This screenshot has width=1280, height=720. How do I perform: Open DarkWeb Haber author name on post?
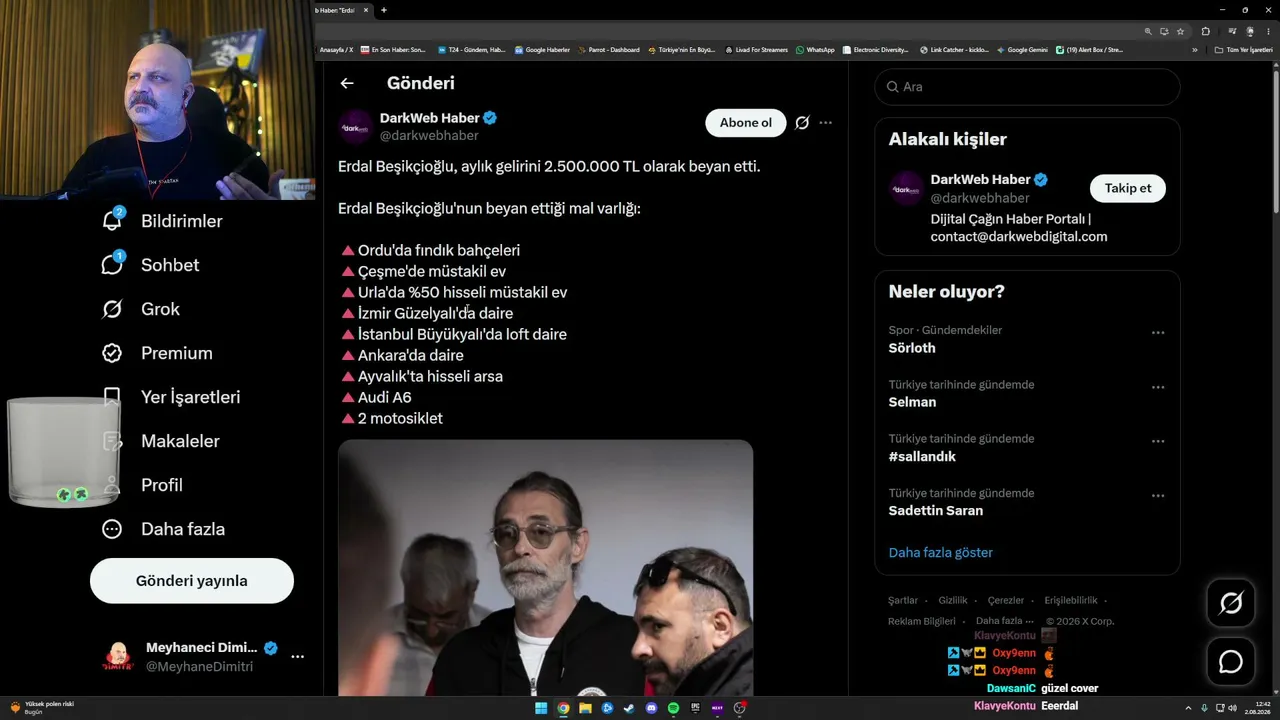430,118
